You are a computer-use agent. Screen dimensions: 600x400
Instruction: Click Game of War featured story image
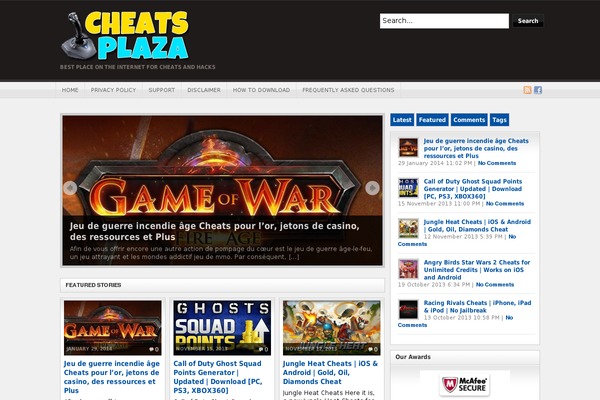click(112, 328)
